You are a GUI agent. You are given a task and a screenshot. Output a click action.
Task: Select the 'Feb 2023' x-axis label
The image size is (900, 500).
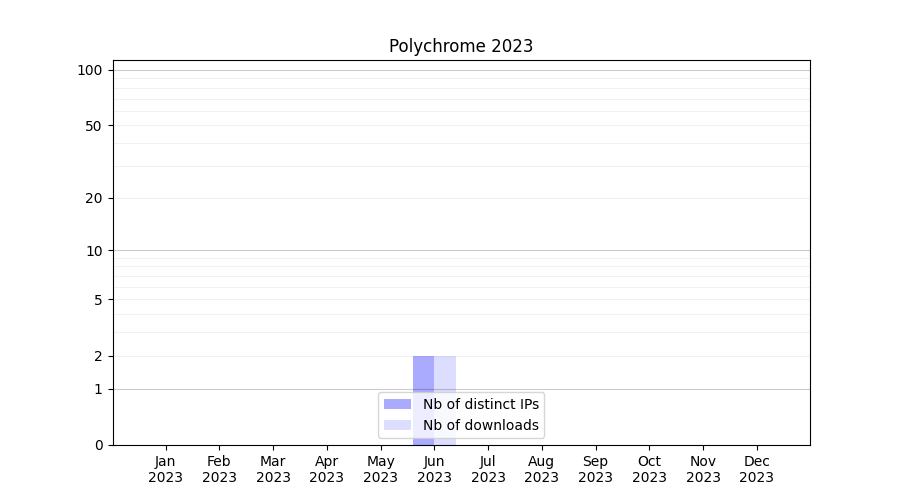point(219,469)
